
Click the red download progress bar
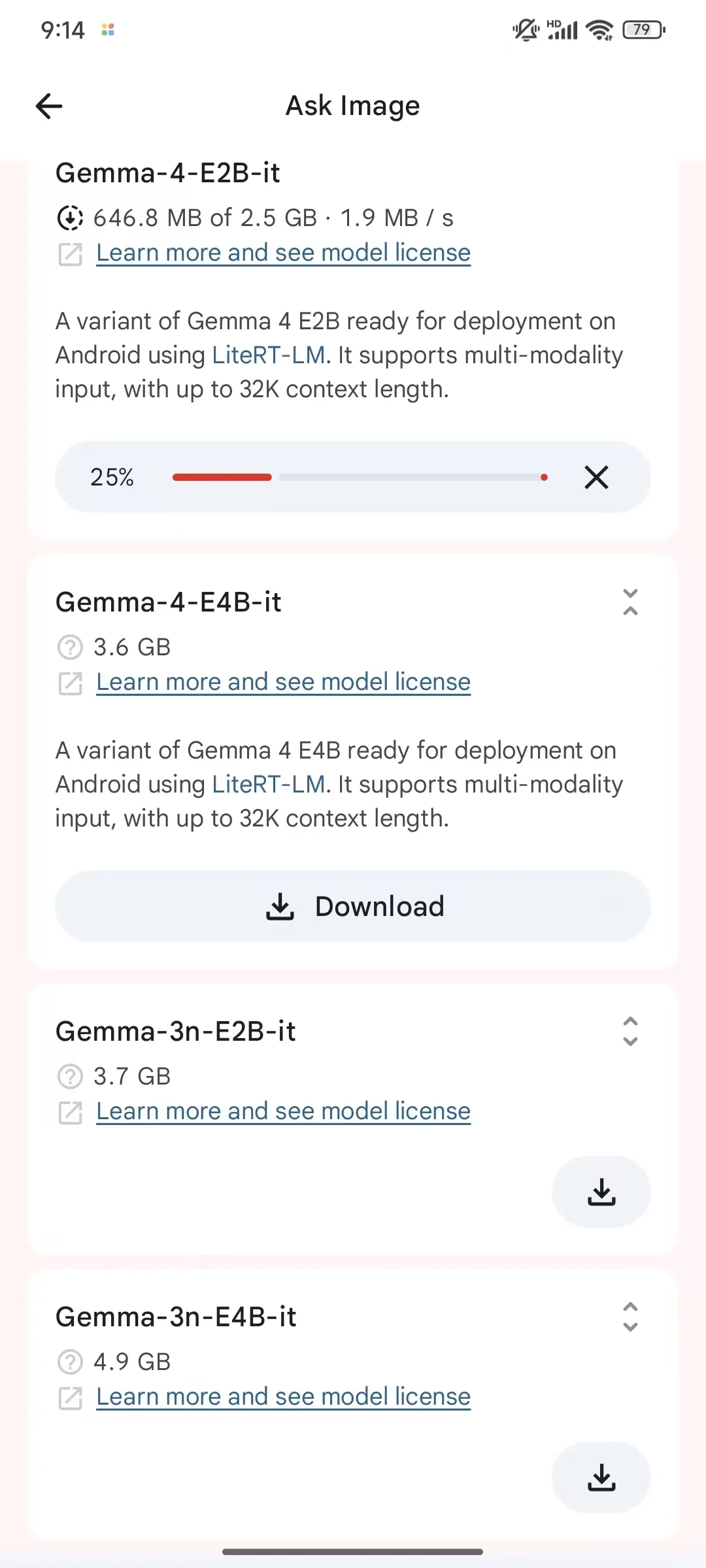pos(222,478)
